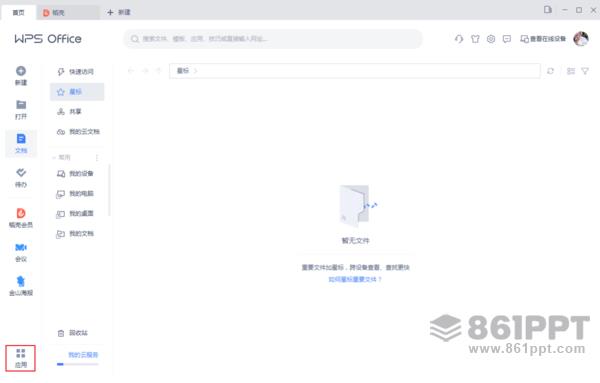The height and width of the screenshot is (383, 600).
Task: Click the headset customer service icon
Action: tap(459, 39)
